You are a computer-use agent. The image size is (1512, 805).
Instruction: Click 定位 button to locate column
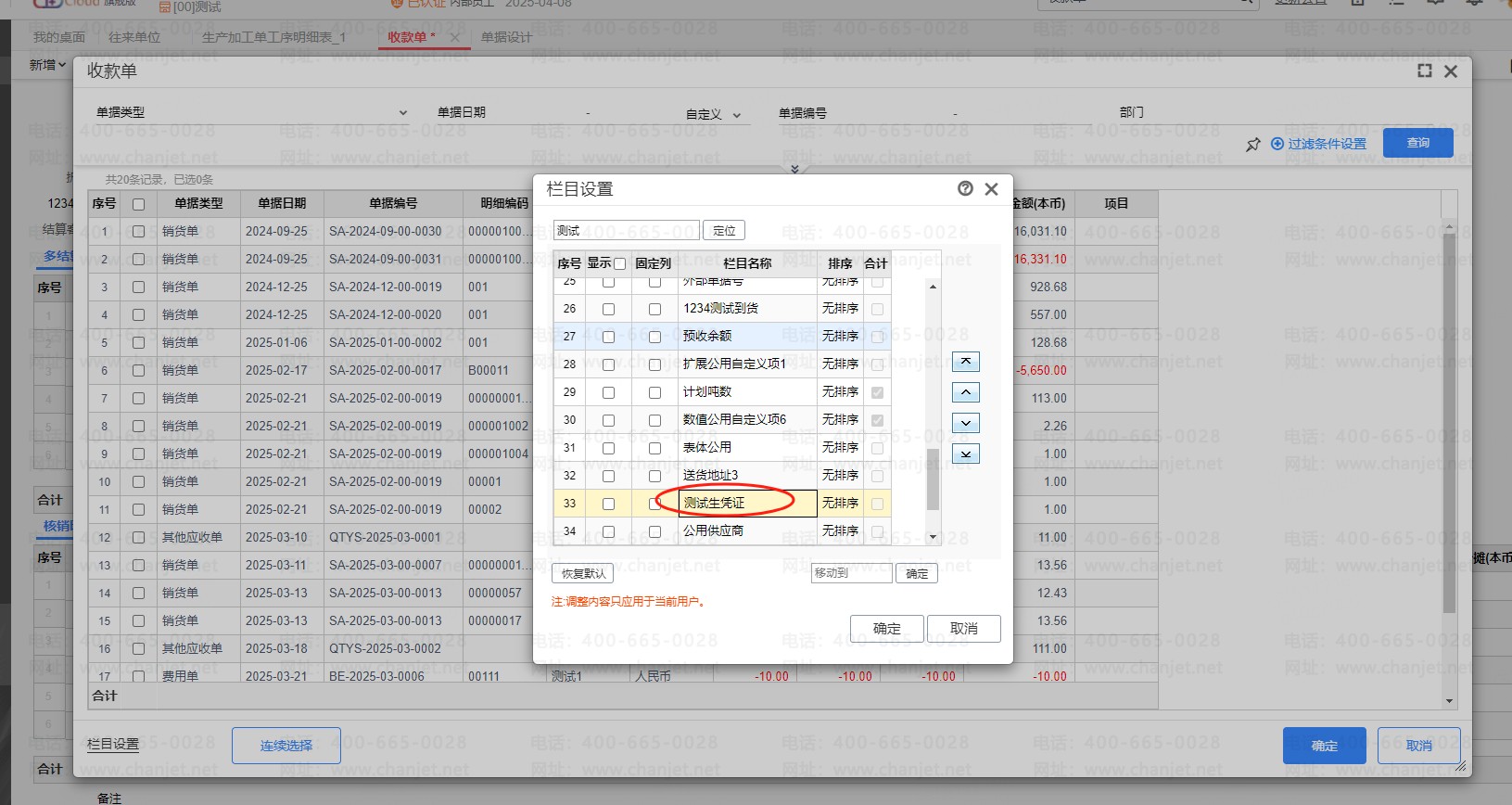[724, 230]
